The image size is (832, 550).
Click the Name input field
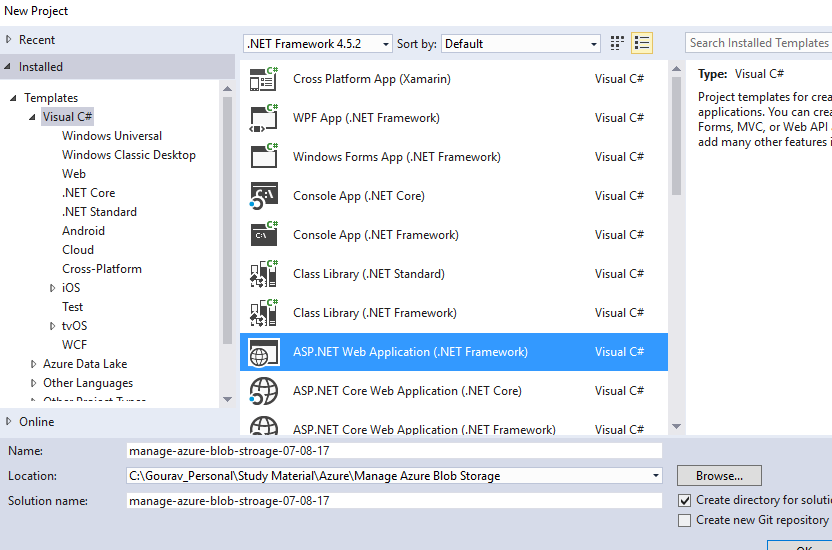click(x=394, y=451)
